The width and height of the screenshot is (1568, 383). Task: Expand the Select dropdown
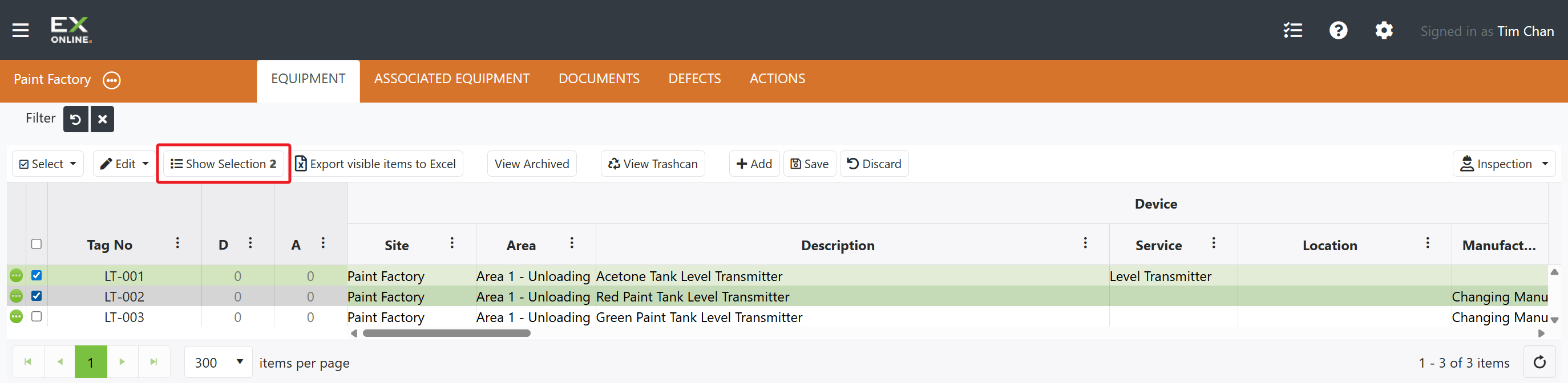(48, 164)
